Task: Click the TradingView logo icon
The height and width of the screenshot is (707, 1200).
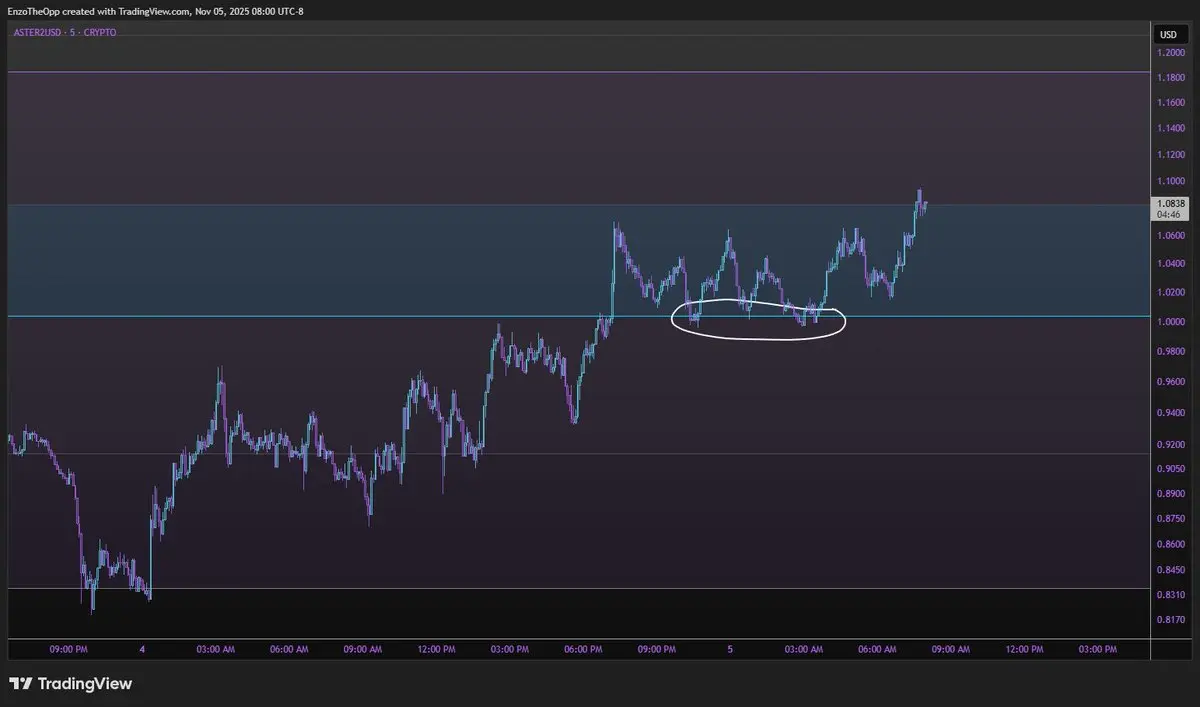Action: 19,684
